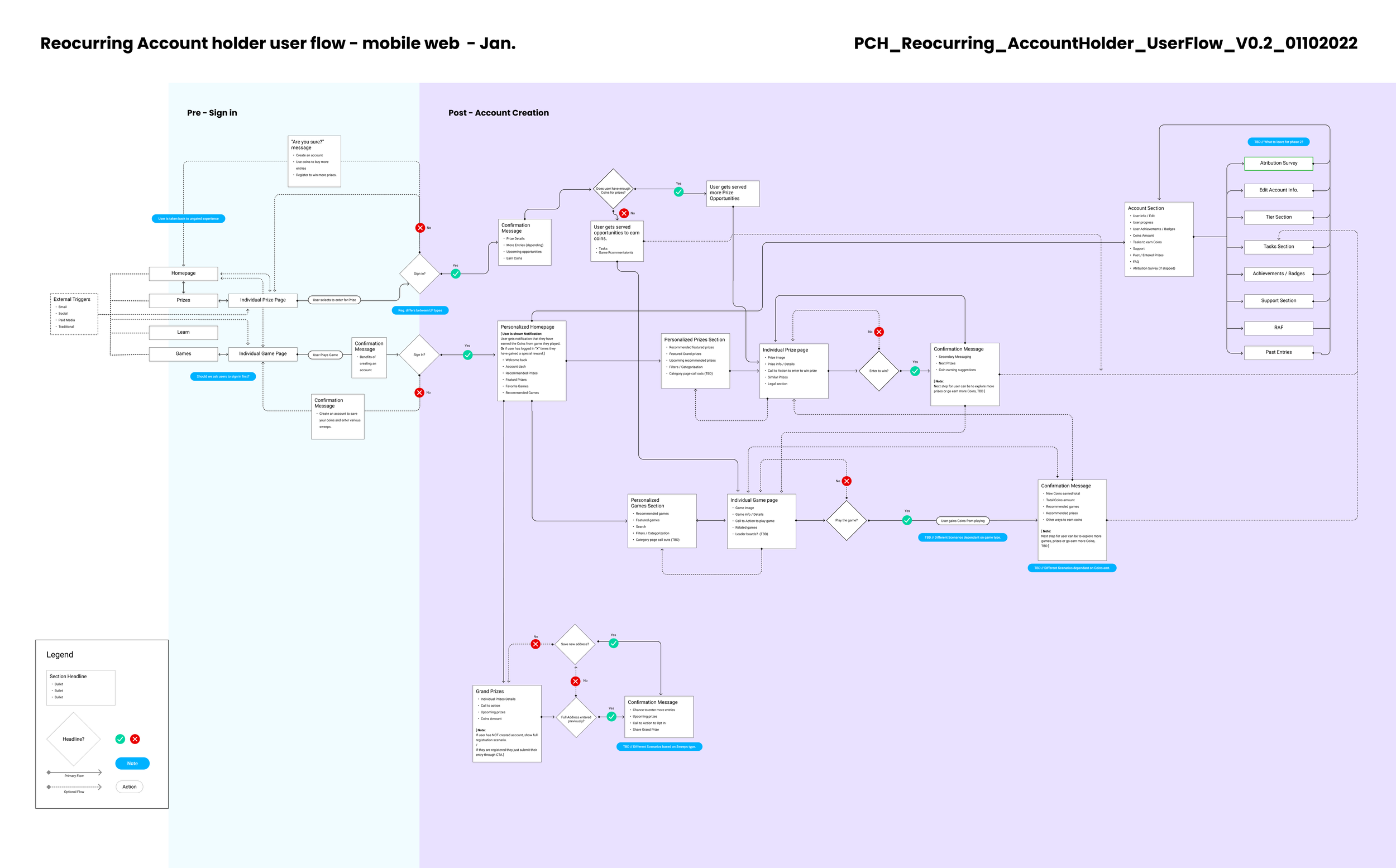Click green checkmark right of the prize-flow Sign in? diamond
The image size is (1396, 868).
tap(456, 274)
